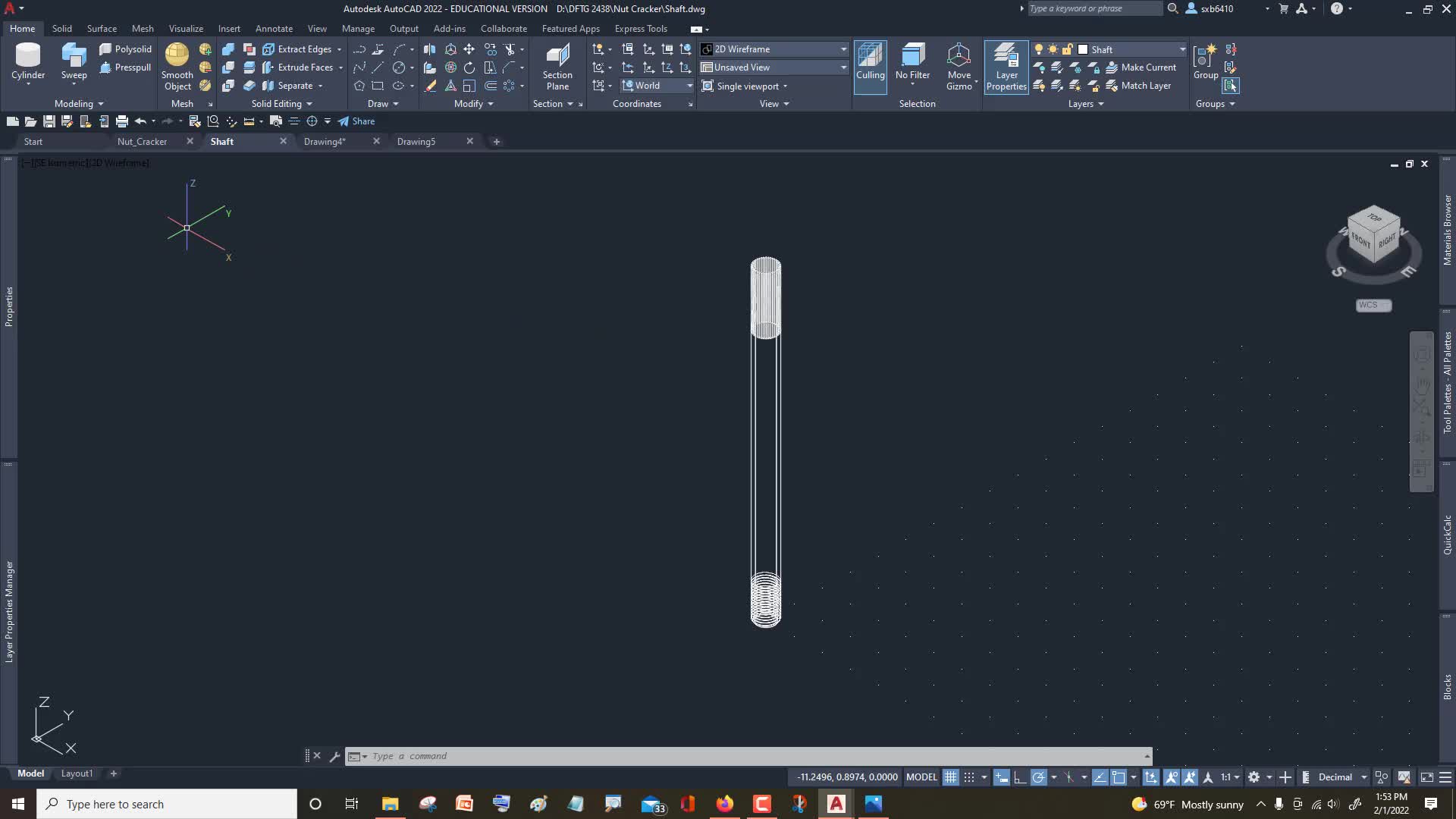Open the 2D Wireframe visual style dropdown

tap(774, 49)
